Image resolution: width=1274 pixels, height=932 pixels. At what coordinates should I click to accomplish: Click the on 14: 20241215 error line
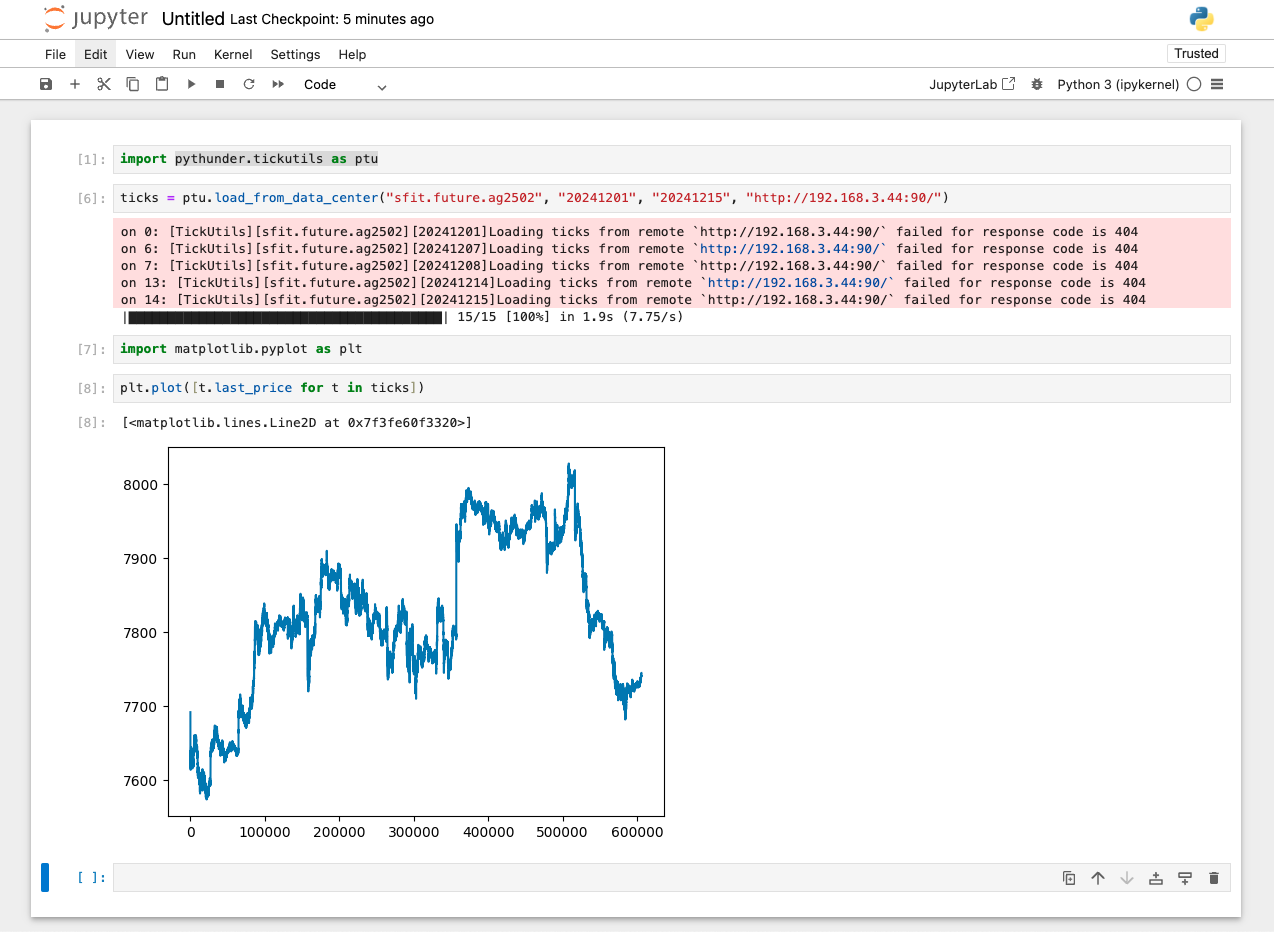point(633,300)
